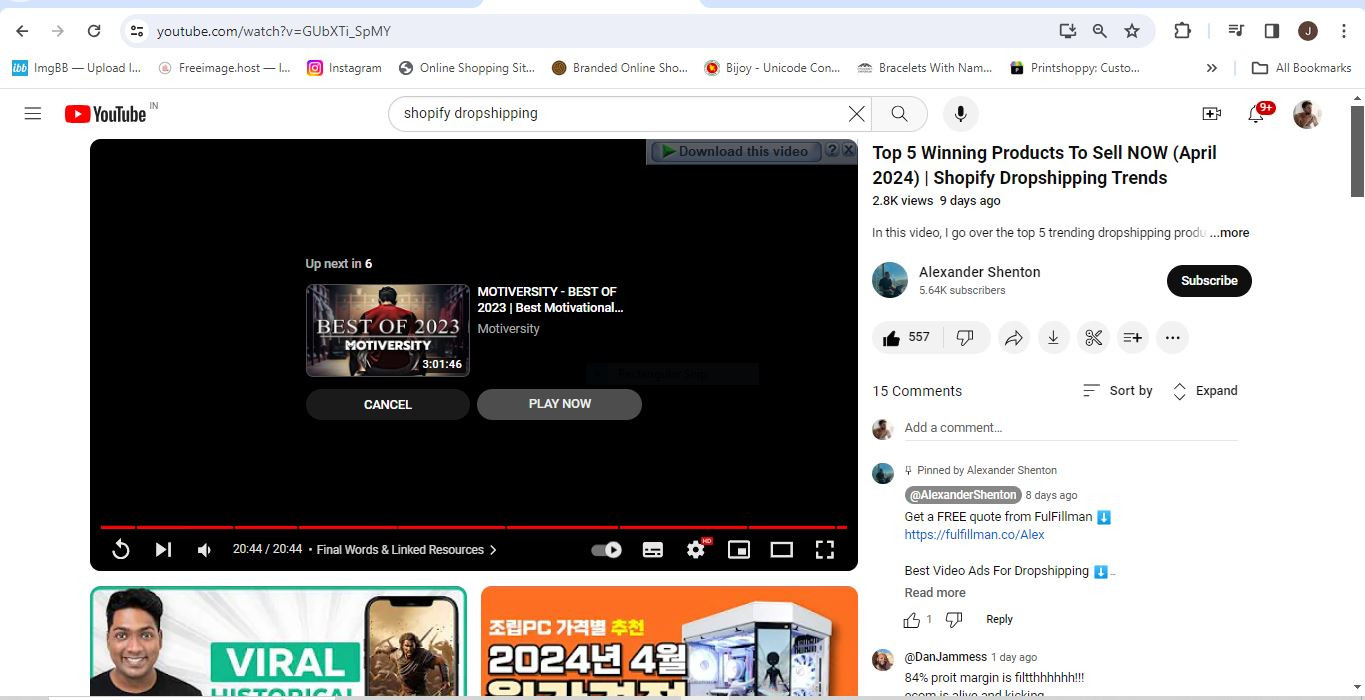The image size is (1365, 700).
Task: Go back to previous page
Action: click(x=22, y=31)
